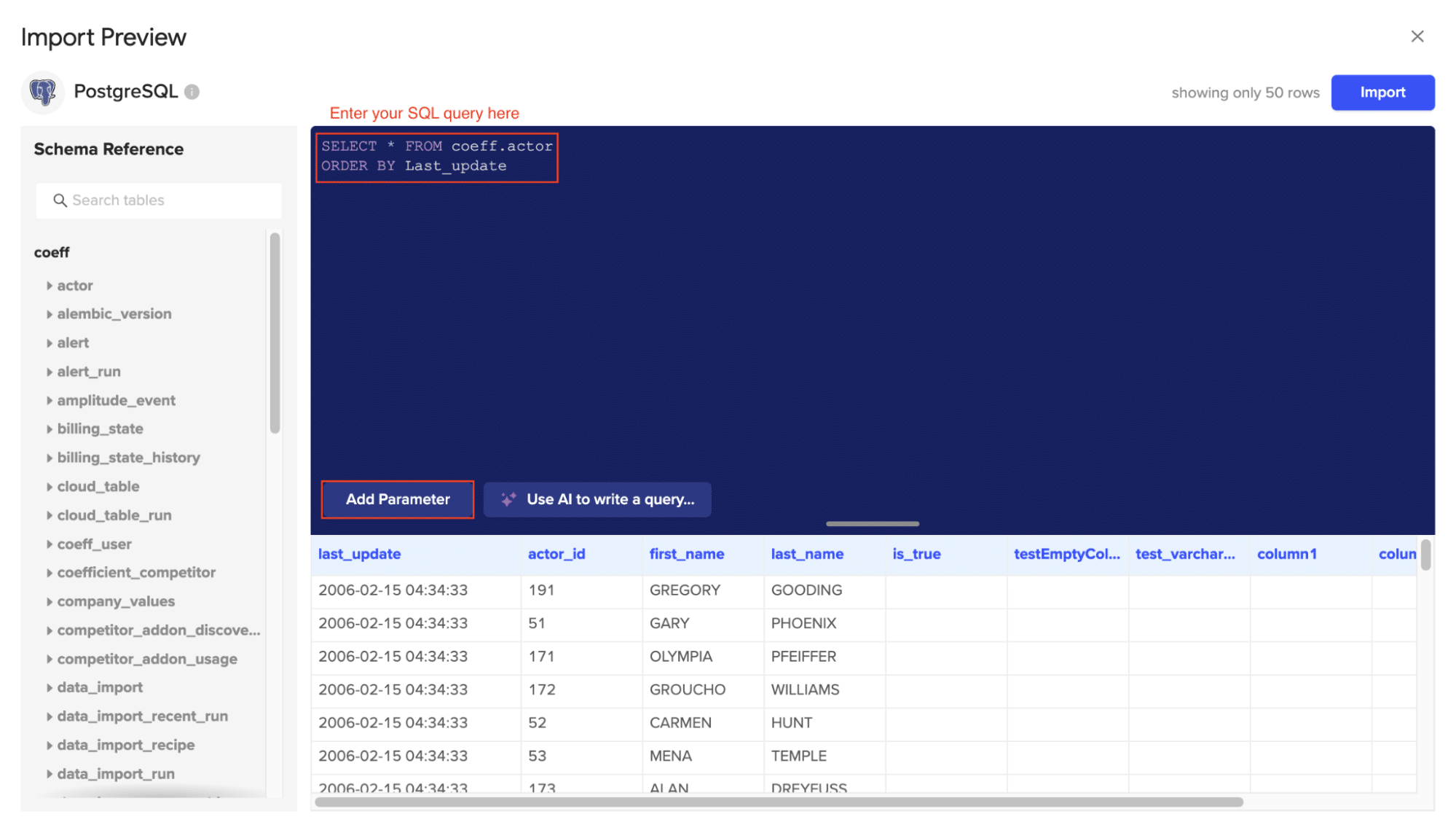Expand the data_import_recipe table
Image resolution: width=1456 pixels, height=833 pixels.
click(50, 746)
